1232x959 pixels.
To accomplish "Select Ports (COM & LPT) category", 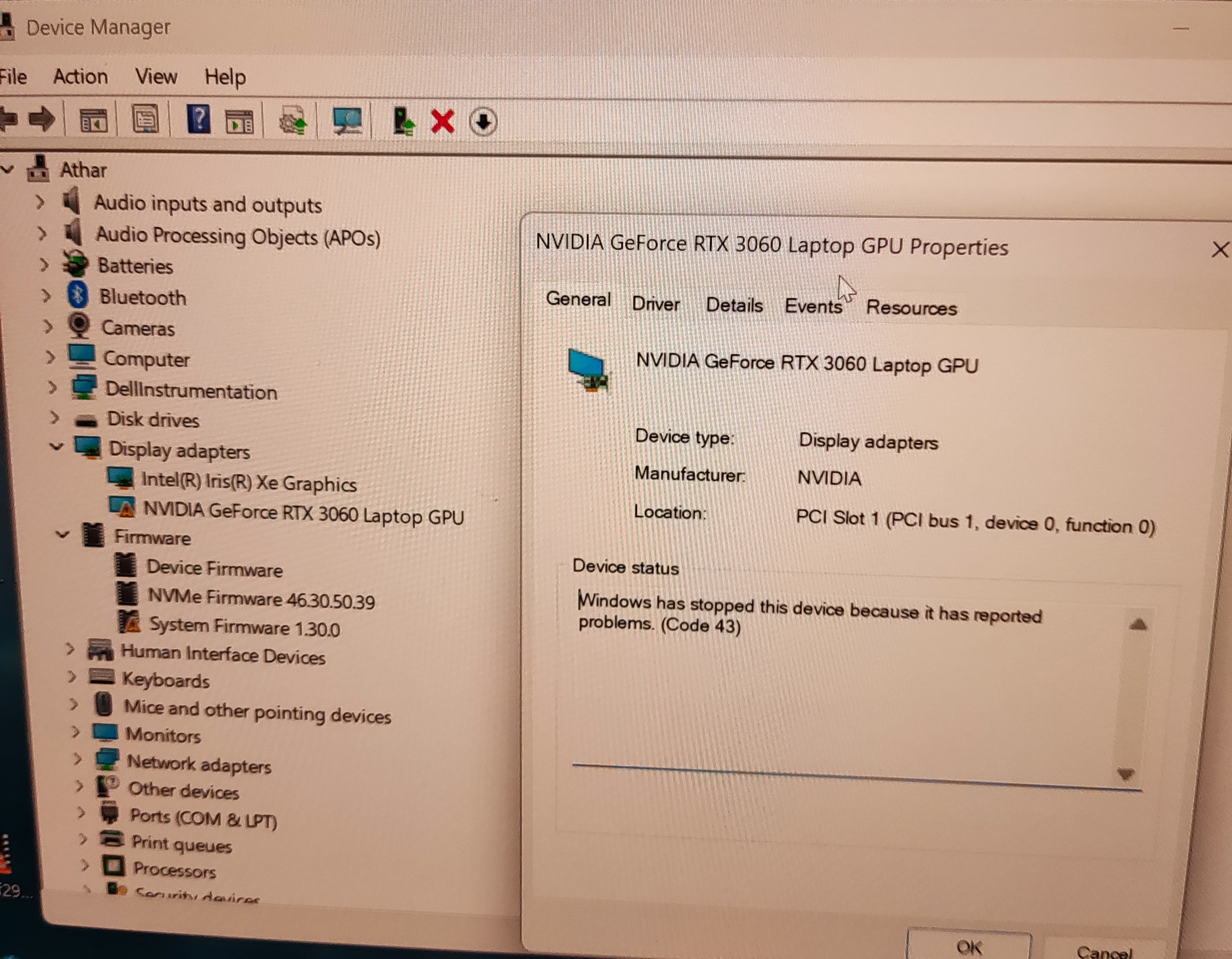I will point(203,818).
